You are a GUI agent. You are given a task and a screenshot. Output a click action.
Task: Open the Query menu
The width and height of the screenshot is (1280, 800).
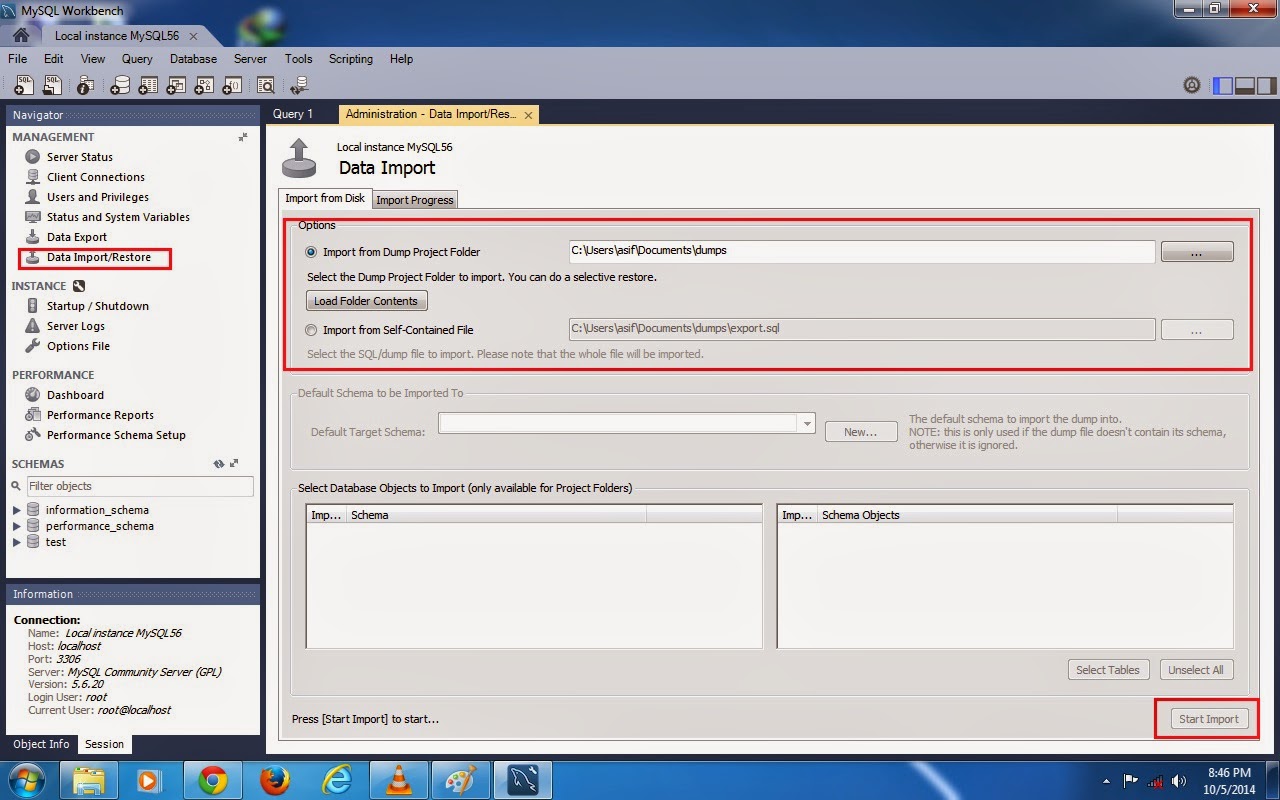click(137, 59)
